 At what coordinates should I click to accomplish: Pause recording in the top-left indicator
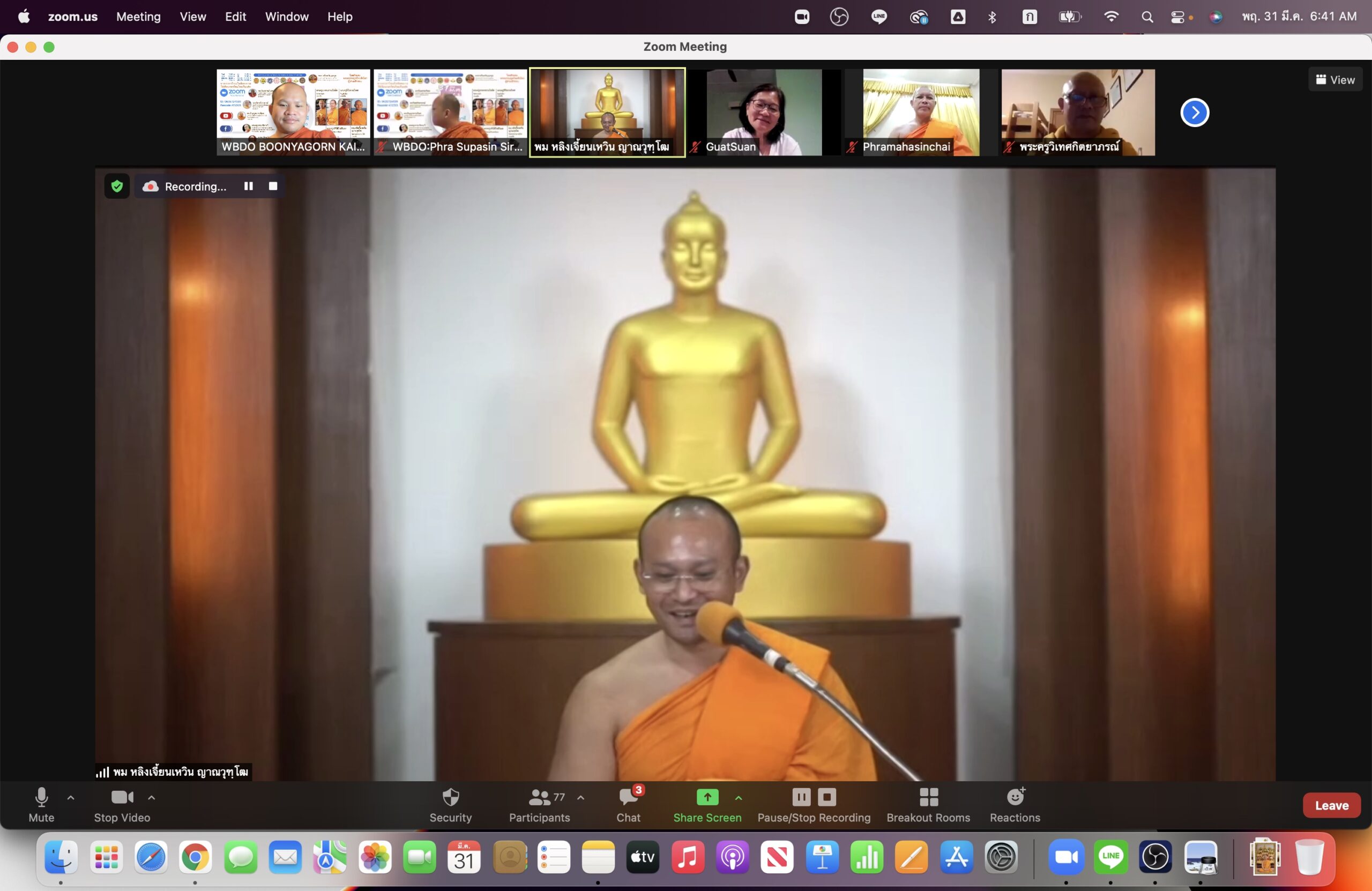[249, 186]
